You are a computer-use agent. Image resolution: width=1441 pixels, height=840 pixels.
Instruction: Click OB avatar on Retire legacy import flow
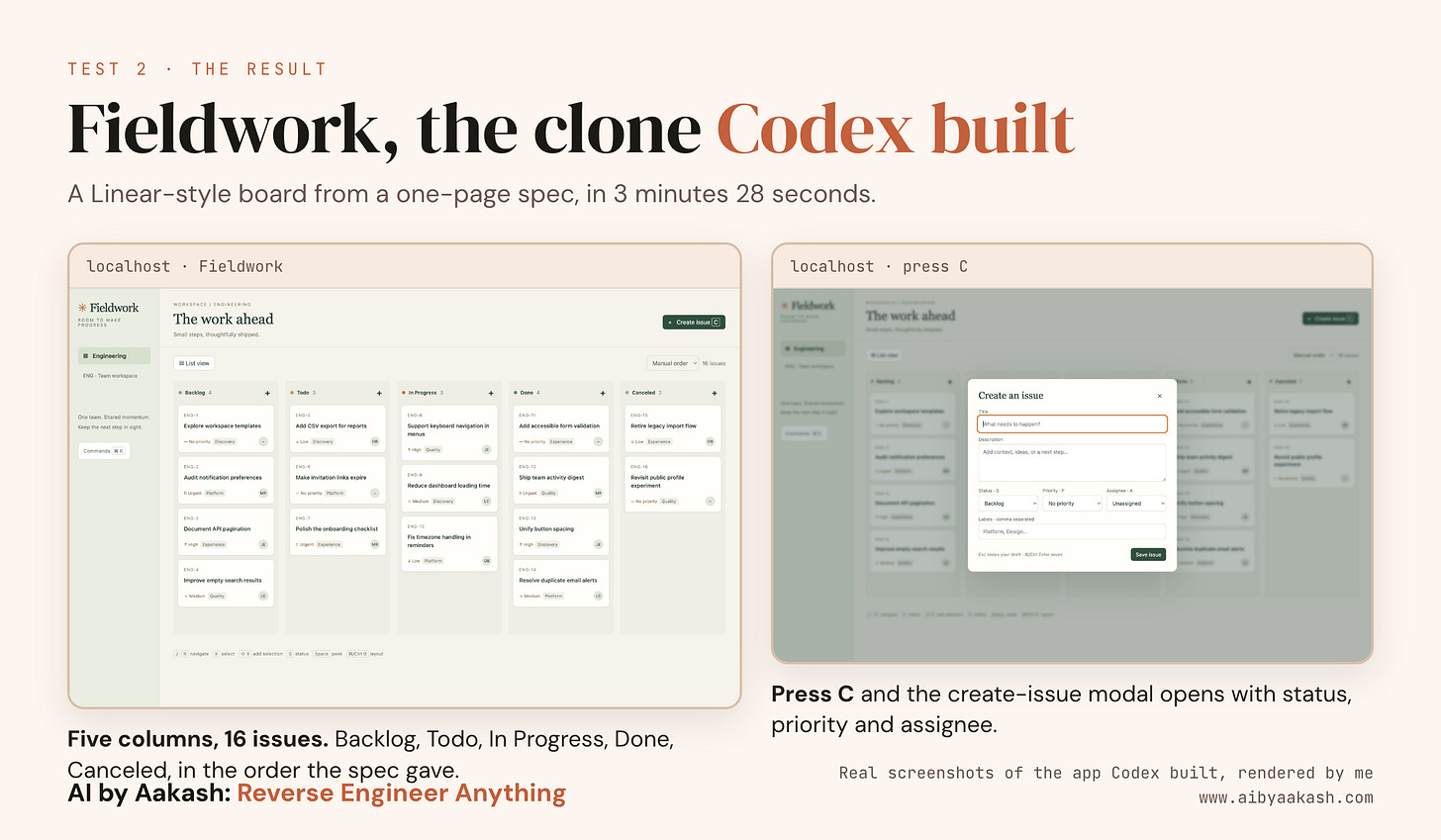[711, 441]
